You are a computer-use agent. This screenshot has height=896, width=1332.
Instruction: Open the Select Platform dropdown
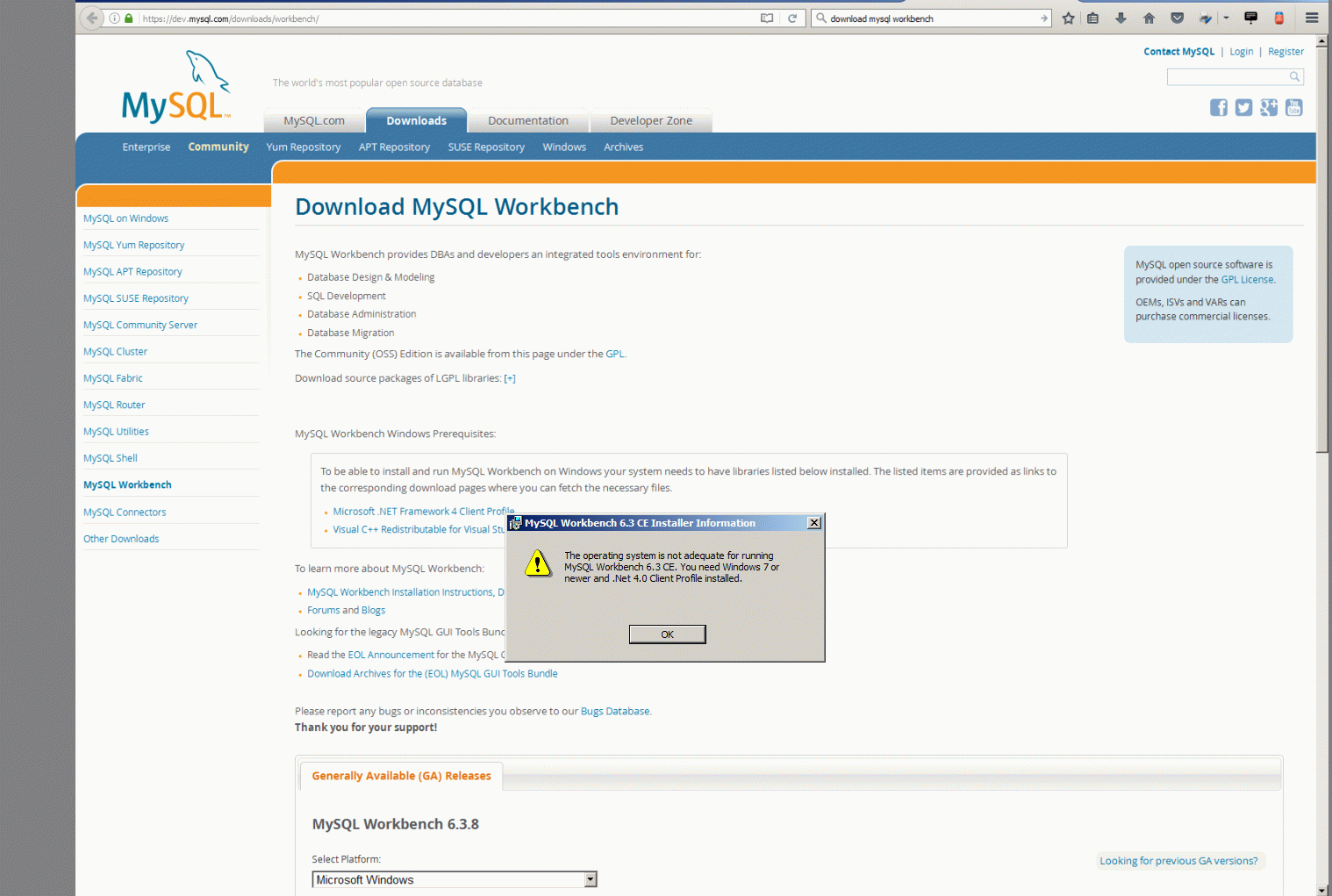(455, 879)
